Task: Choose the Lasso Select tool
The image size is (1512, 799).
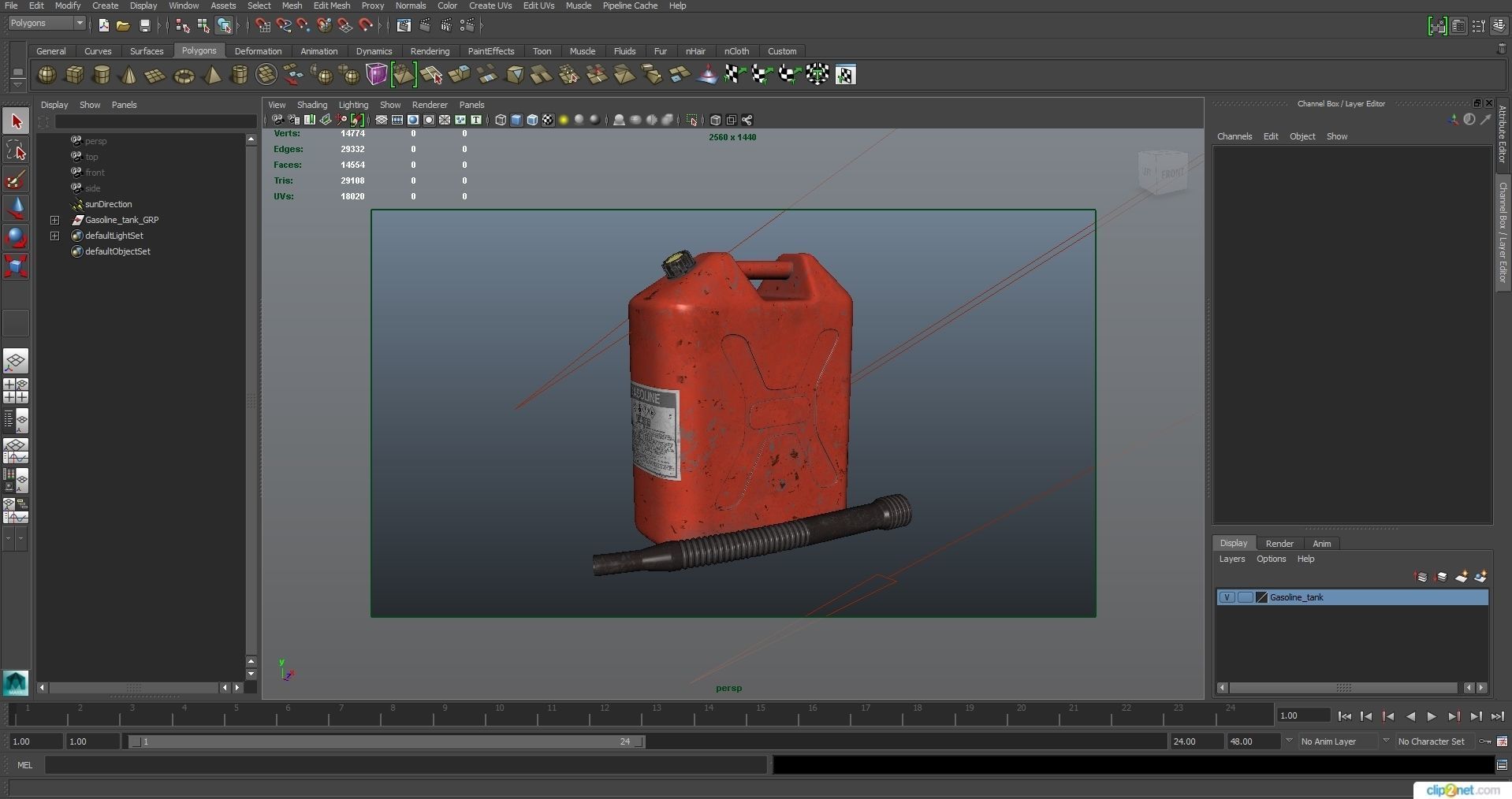Action: point(17,151)
